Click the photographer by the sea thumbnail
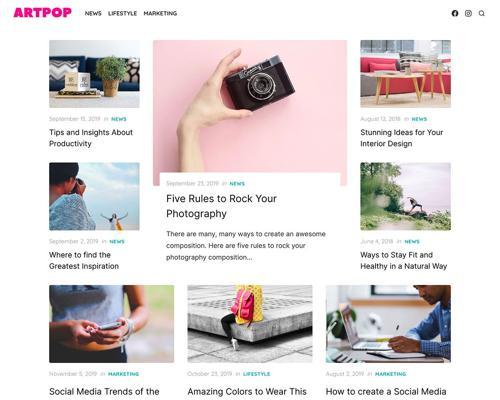Viewport: 500px width, 400px height. [x=94, y=196]
